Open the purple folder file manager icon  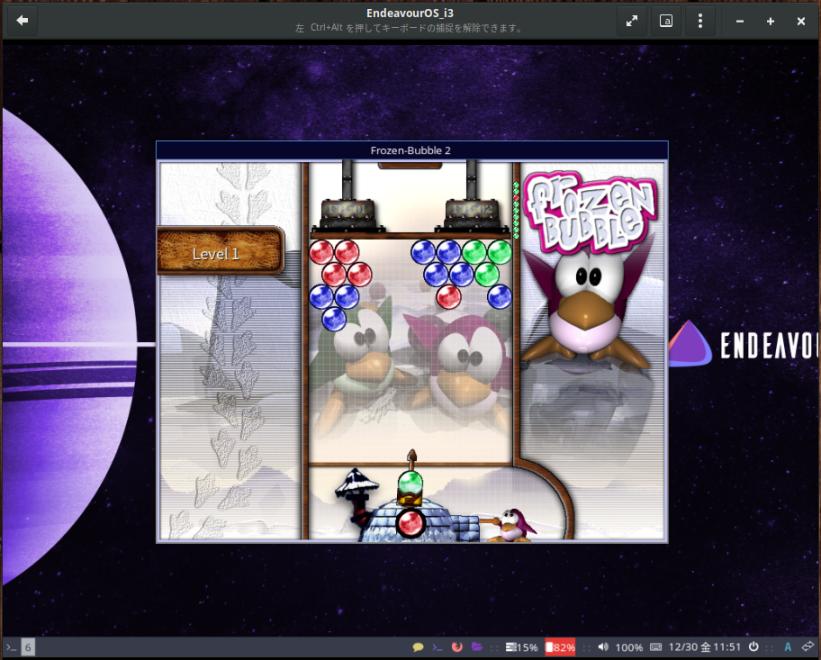(x=476, y=647)
